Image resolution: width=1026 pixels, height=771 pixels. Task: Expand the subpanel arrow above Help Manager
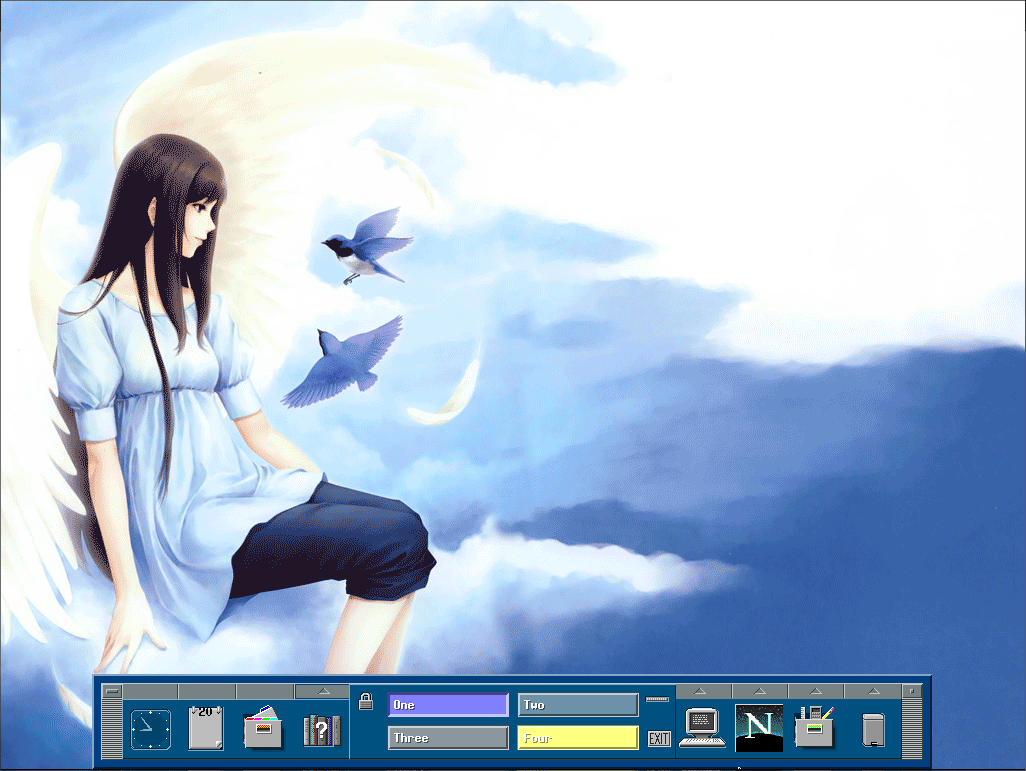(322, 691)
